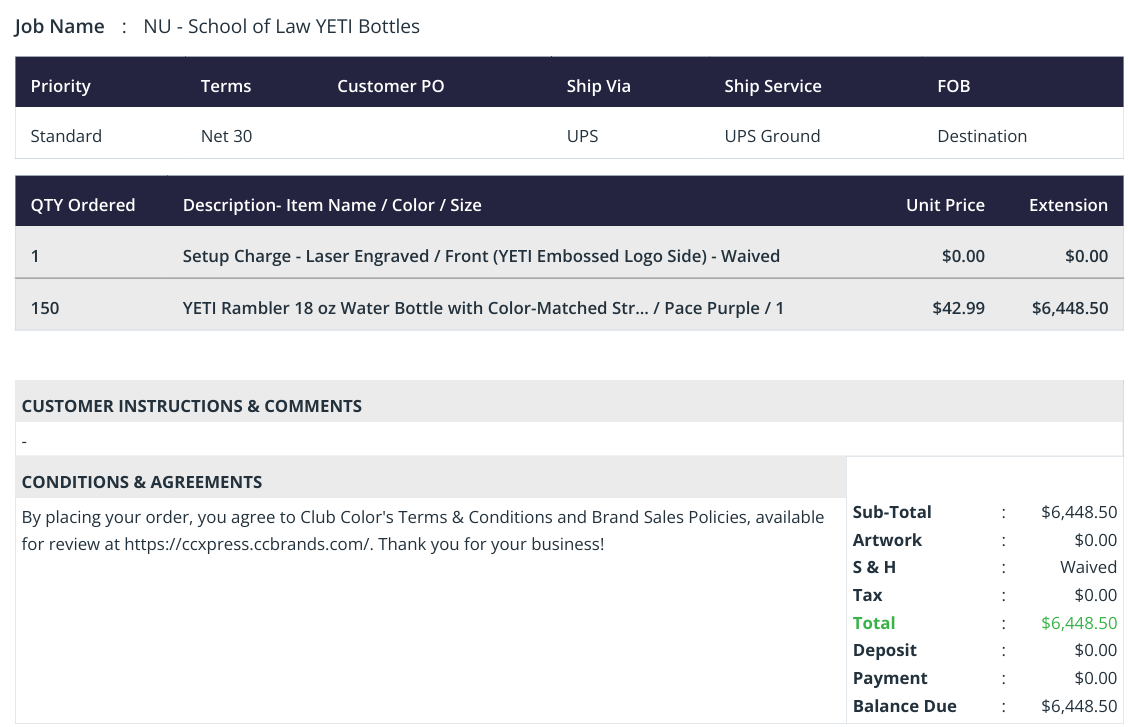Click the Balance Due amount
The height and width of the screenshot is (727, 1128).
coord(1079,706)
